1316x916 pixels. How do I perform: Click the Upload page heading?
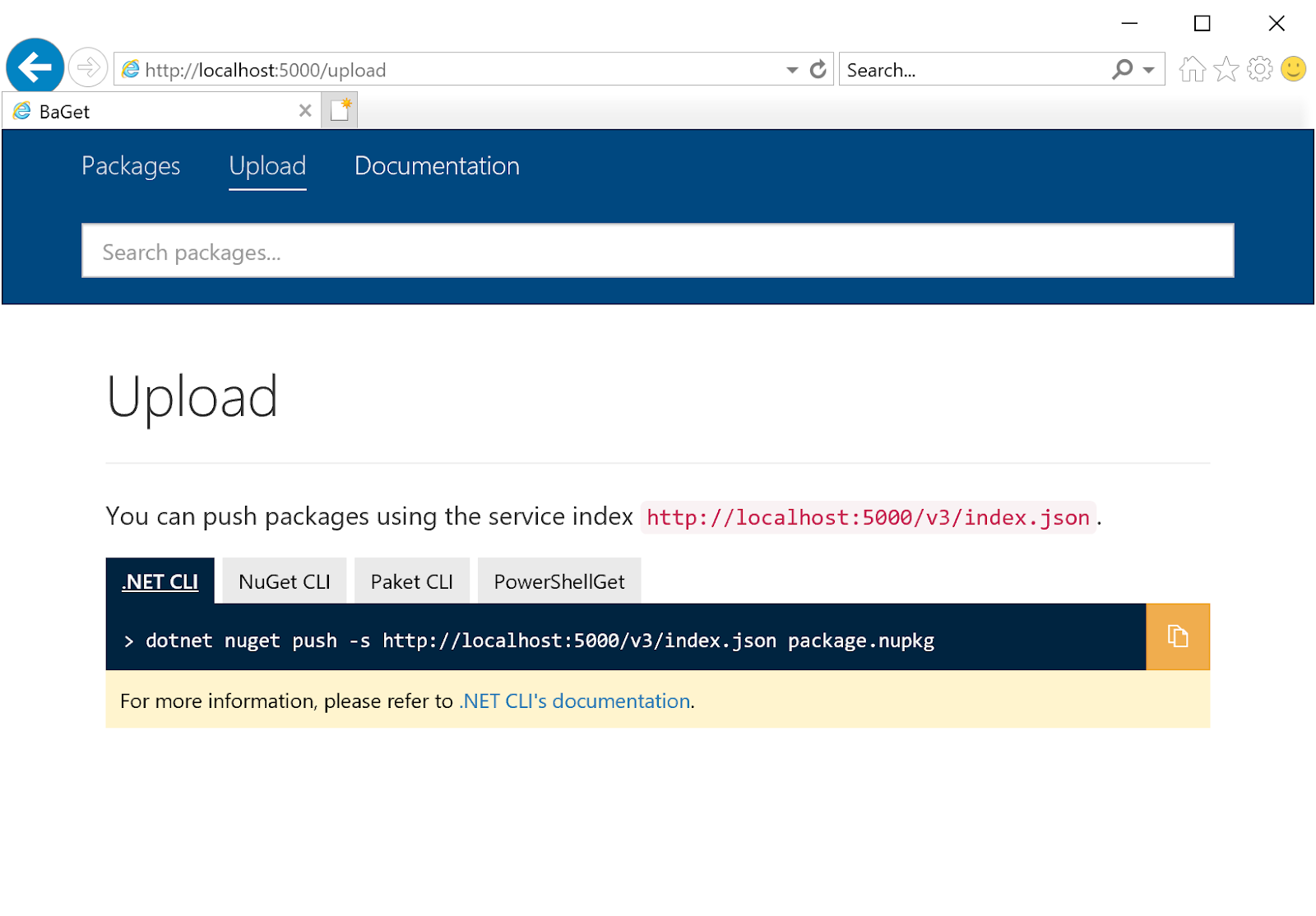[x=192, y=398]
